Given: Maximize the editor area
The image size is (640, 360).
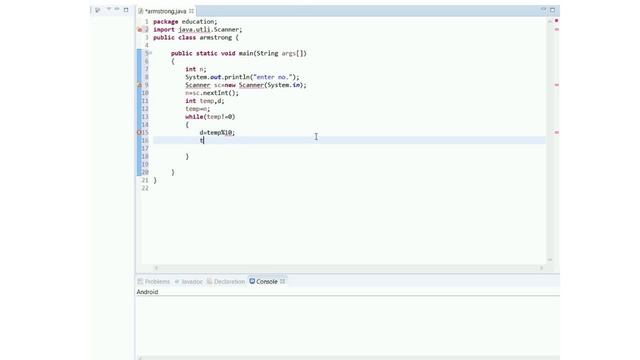Looking at the screenshot, I should click(x=552, y=9).
